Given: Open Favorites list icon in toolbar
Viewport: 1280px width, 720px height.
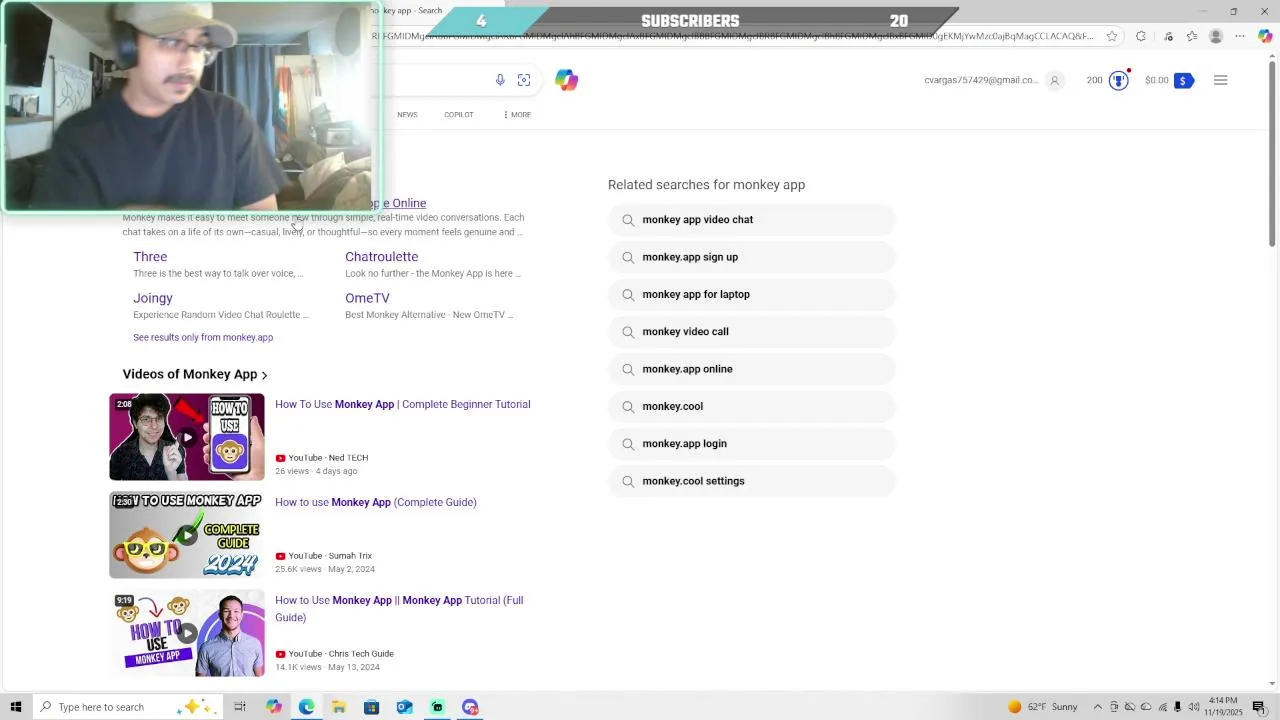Looking at the screenshot, I should tap(1192, 36).
